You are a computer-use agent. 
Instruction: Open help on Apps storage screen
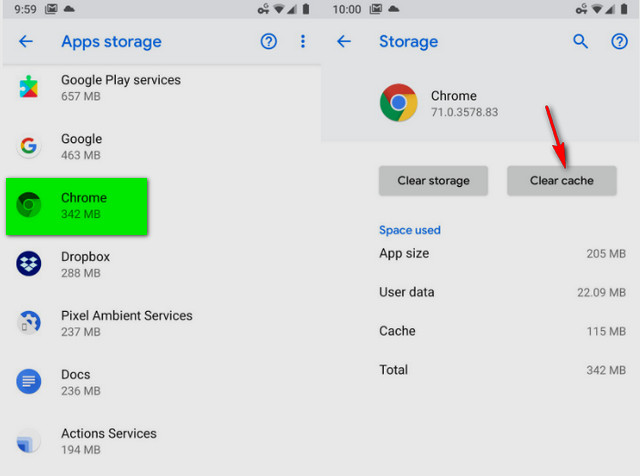(268, 42)
